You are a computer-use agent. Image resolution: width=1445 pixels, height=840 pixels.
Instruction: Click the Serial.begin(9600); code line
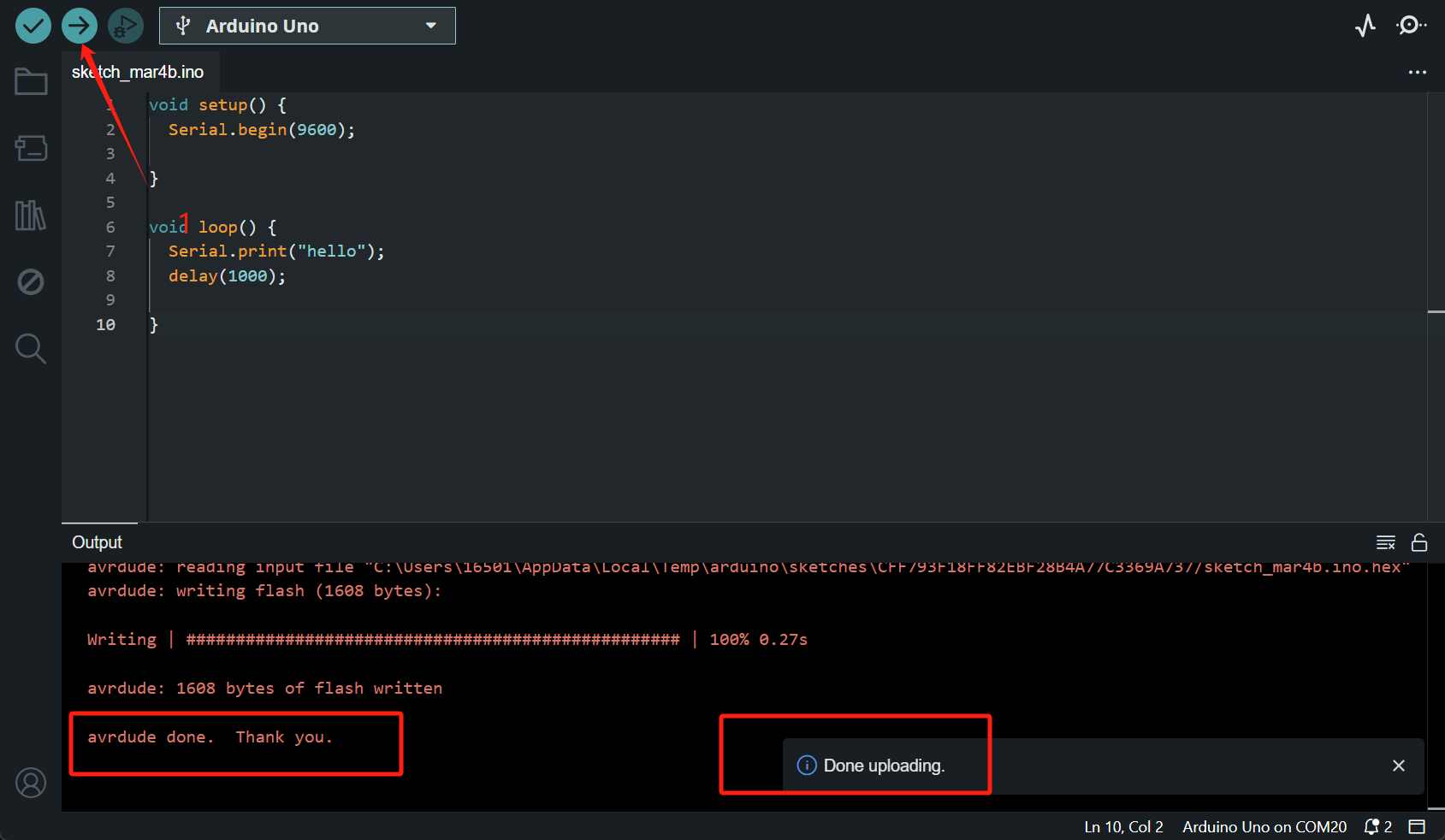pos(262,129)
